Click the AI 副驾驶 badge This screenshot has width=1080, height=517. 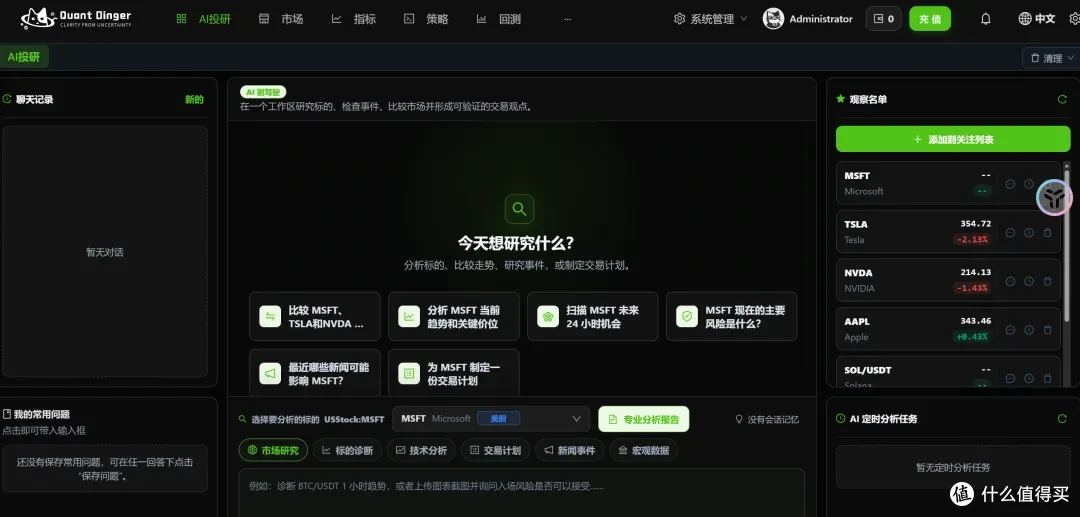pyautogui.click(x=263, y=92)
